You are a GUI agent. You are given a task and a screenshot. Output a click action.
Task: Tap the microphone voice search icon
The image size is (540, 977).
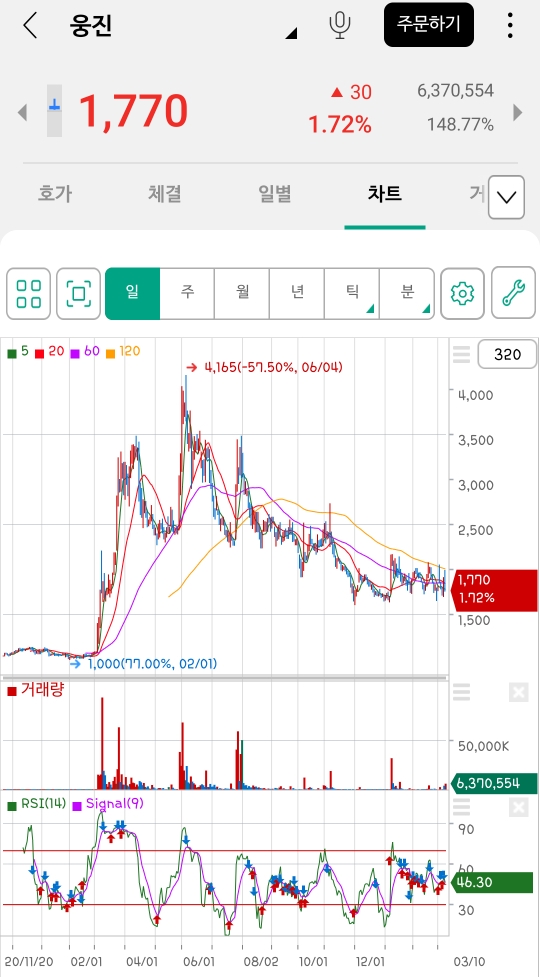tap(339, 26)
